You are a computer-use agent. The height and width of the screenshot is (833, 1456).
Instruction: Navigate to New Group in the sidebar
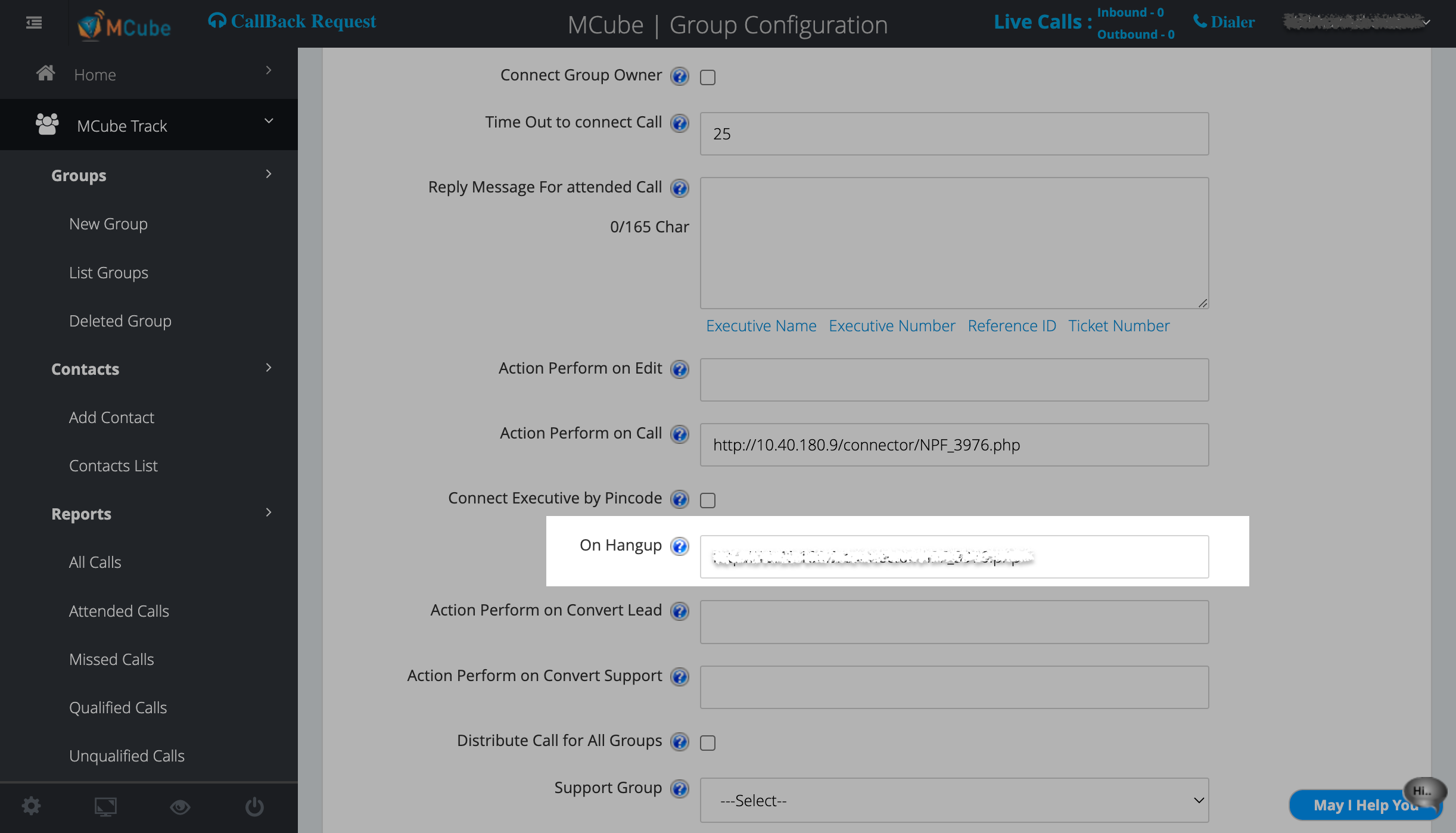(x=108, y=224)
